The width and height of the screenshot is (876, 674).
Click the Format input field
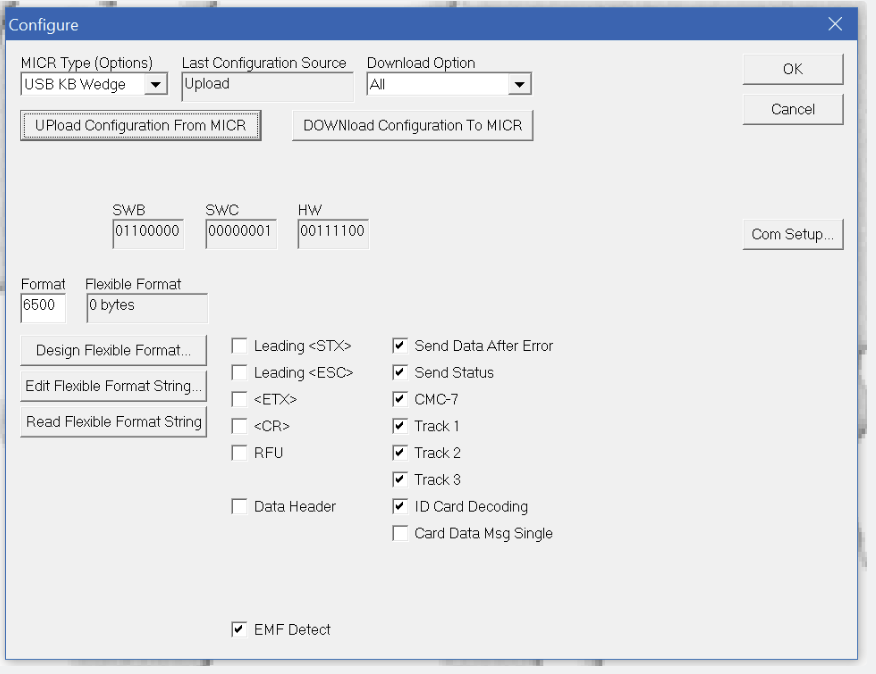tap(43, 307)
